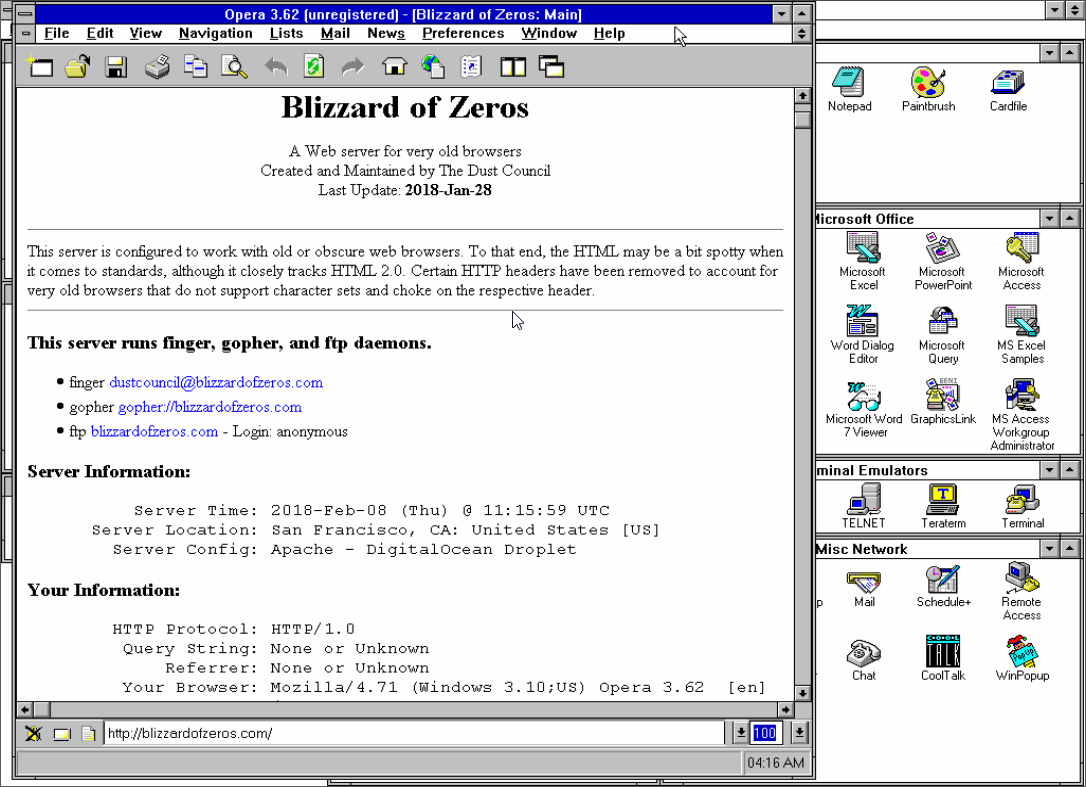Go to the home page icon
Image resolution: width=1086 pixels, height=787 pixels.
(x=394, y=67)
